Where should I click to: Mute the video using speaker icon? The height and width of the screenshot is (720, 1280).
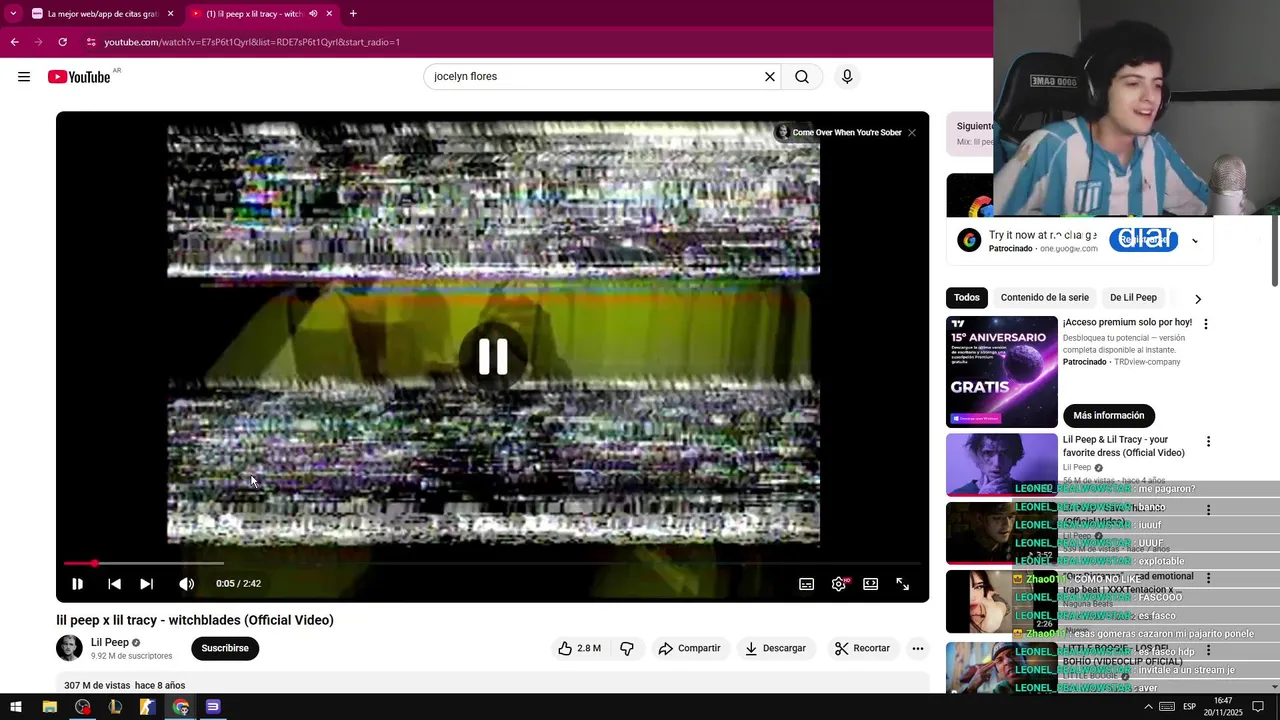click(186, 584)
